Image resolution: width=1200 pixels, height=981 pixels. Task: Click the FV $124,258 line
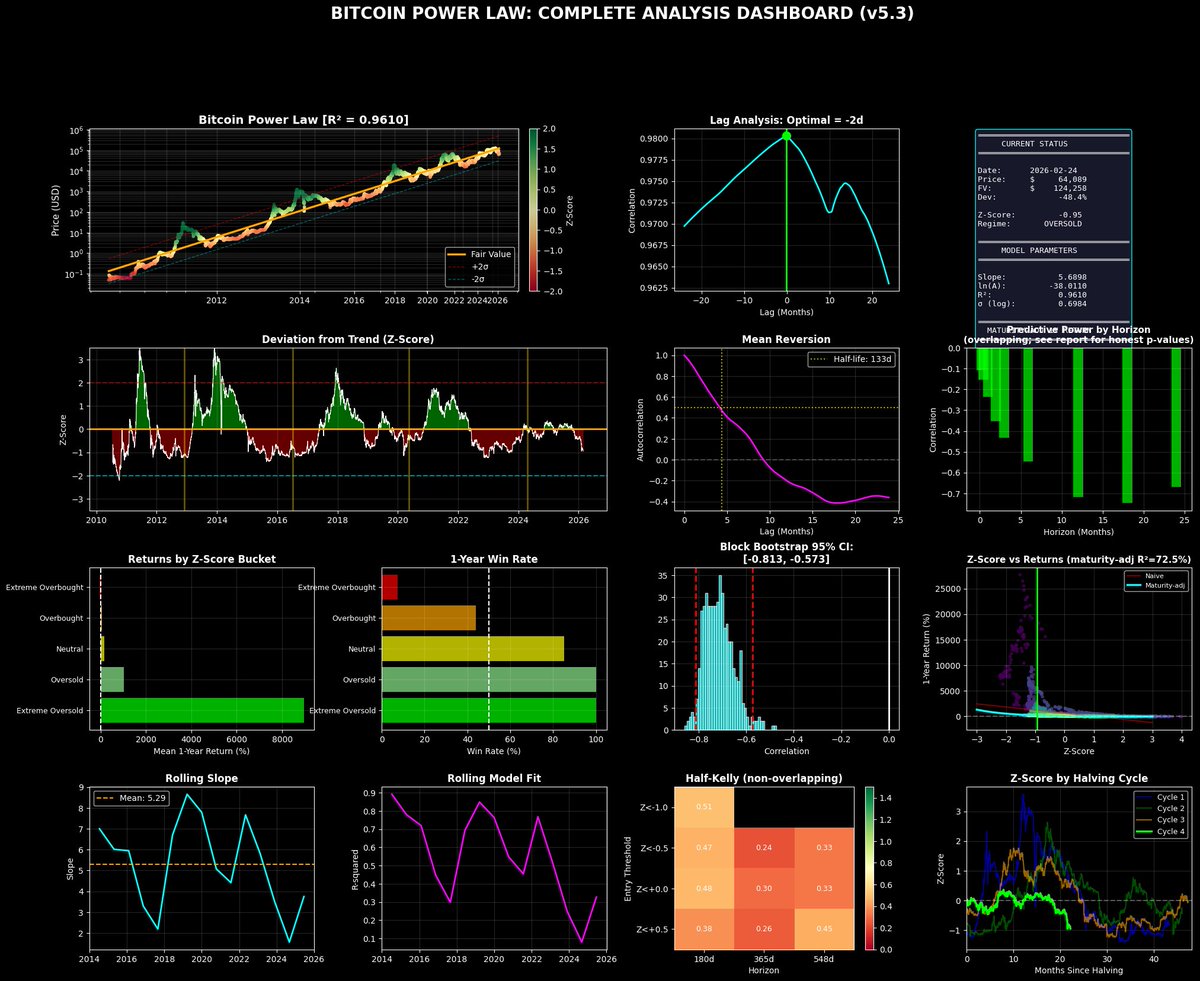(1032, 188)
